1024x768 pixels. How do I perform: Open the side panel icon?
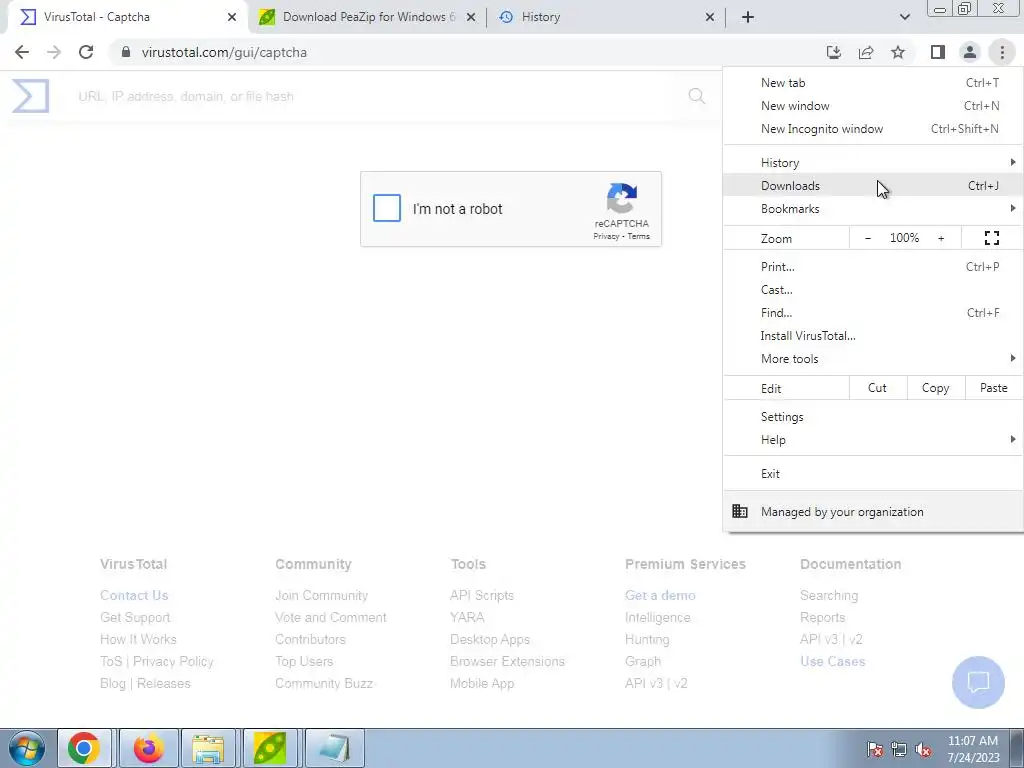click(938, 52)
